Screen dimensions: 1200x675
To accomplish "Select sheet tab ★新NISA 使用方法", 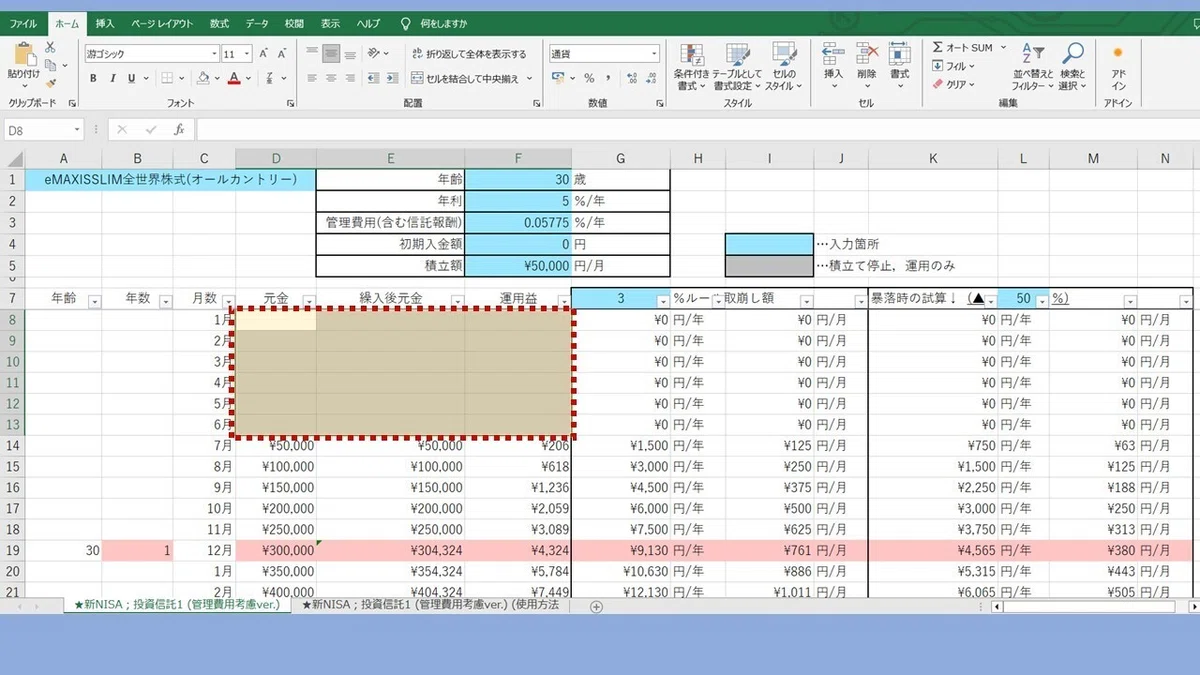I will click(430, 605).
